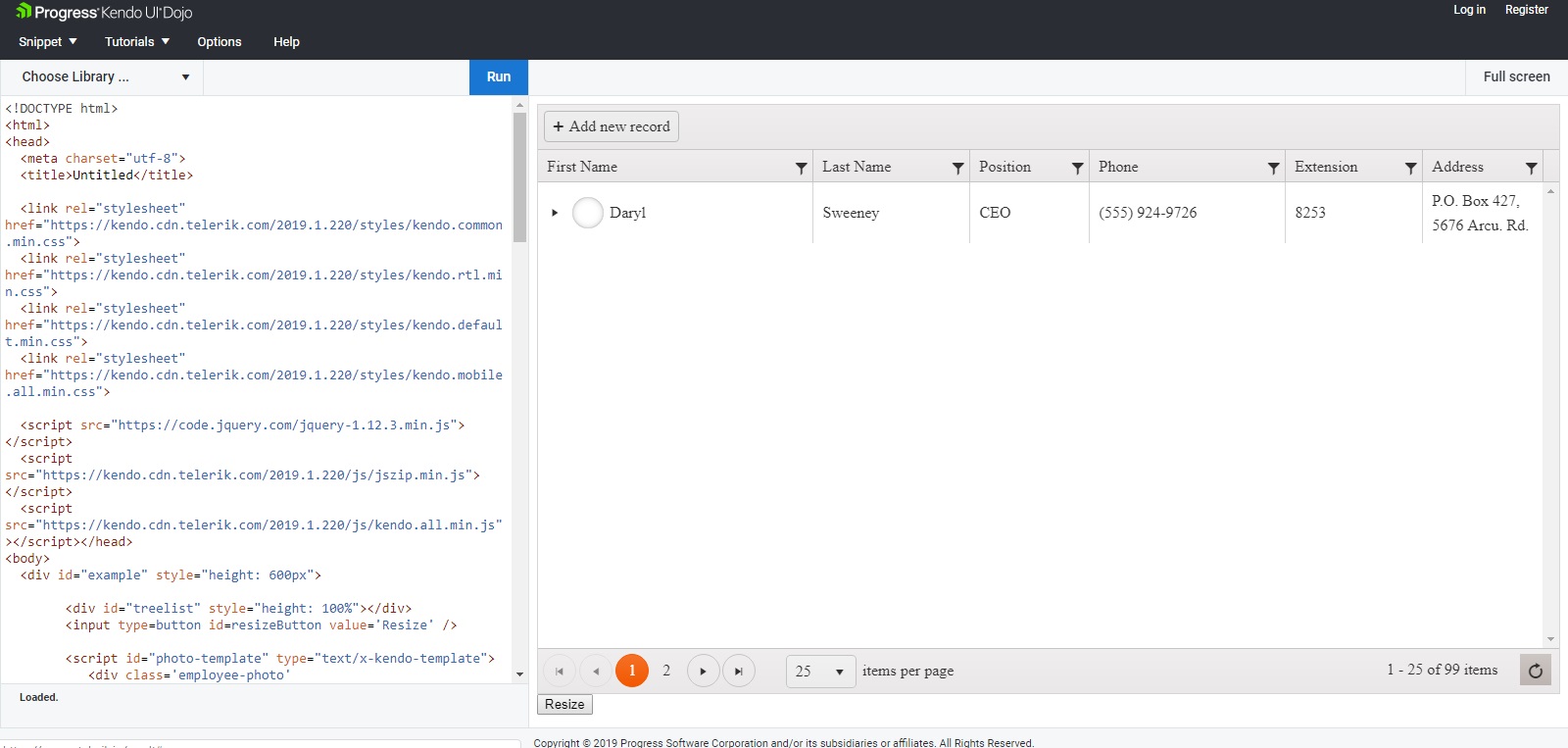Viewport: 1568px width, 748px height.
Task: Open the Tutorials dropdown menu
Action: tap(137, 42)
